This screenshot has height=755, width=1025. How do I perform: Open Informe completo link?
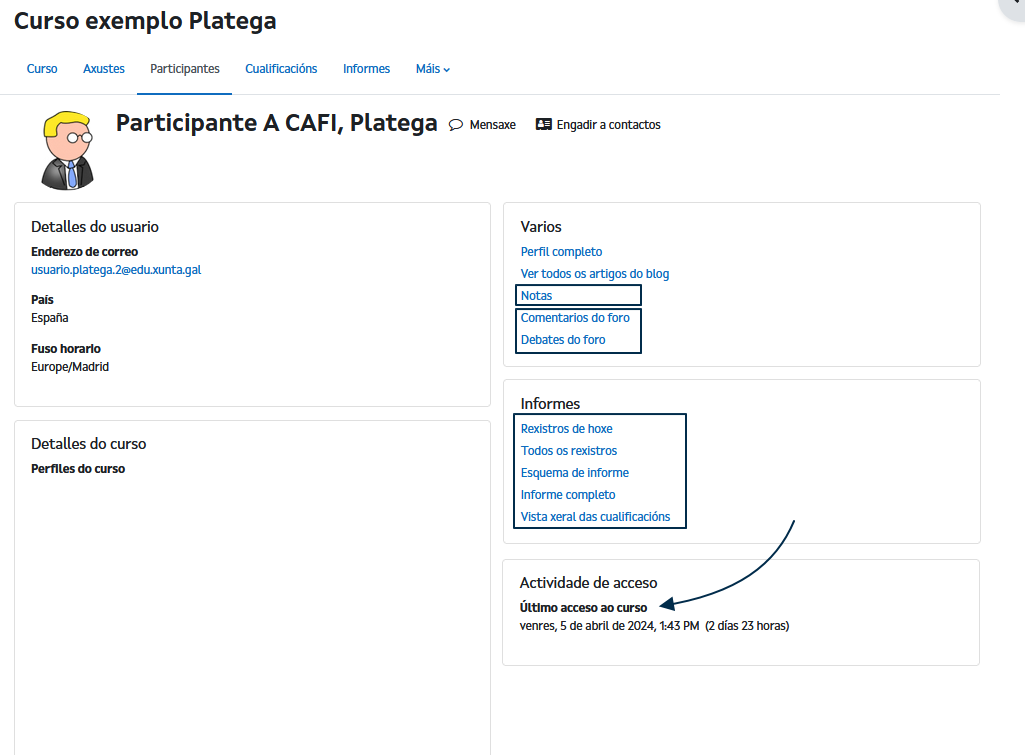(x=568, y=495)
